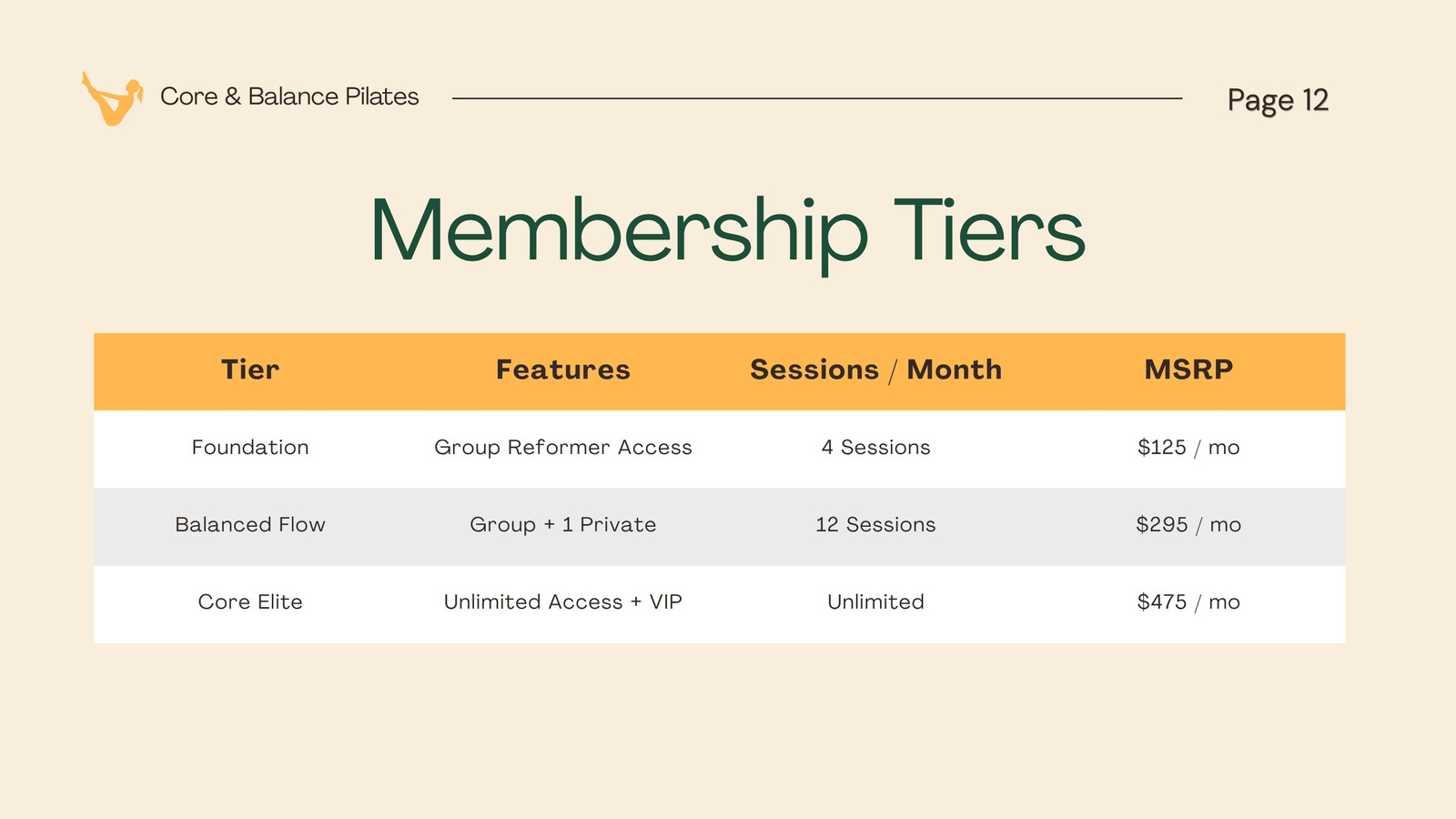Select the Foundation tier cell
This screenshot has height=819, width=1456.
click(250, 448)
